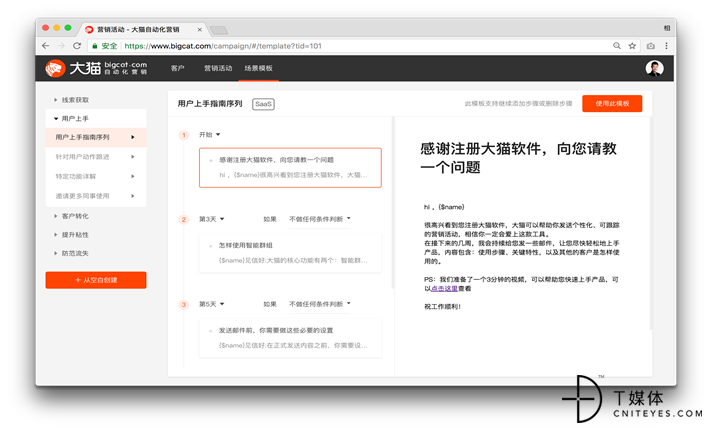Open the 客户 navigation menu
This screenshot has width=712, height=433.
[x=178, y=68]
